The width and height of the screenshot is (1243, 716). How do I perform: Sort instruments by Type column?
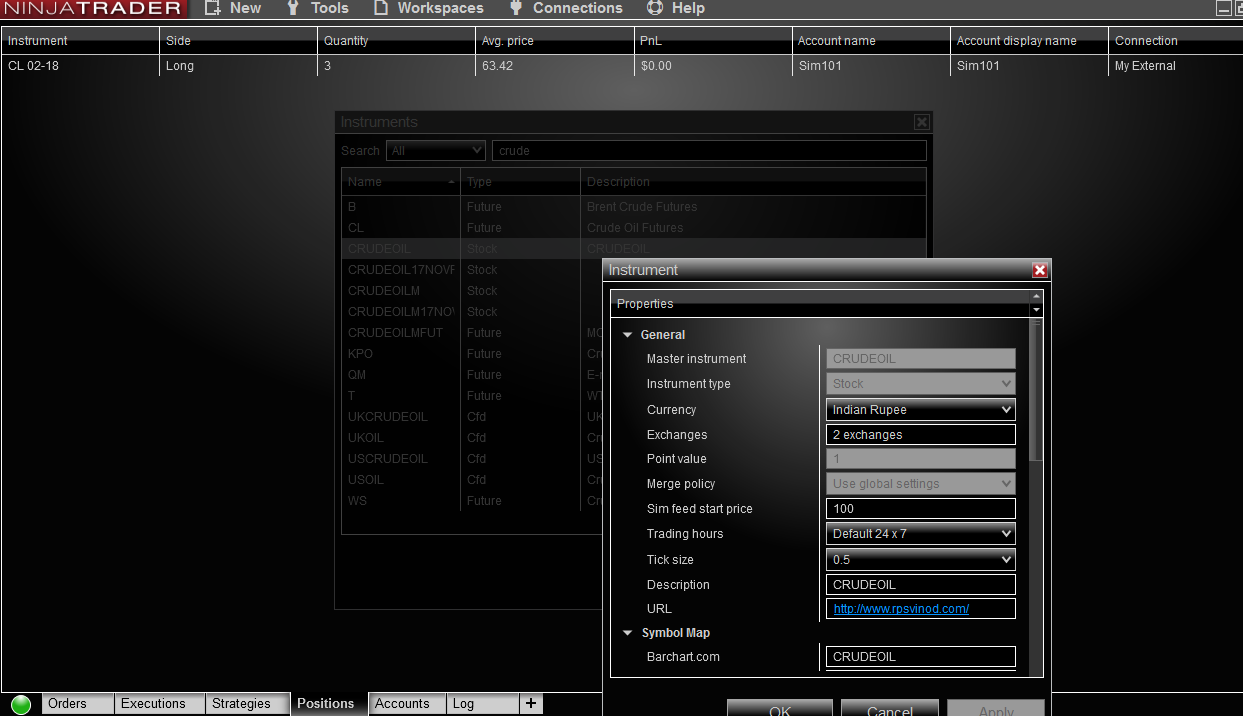click(520, 182)
